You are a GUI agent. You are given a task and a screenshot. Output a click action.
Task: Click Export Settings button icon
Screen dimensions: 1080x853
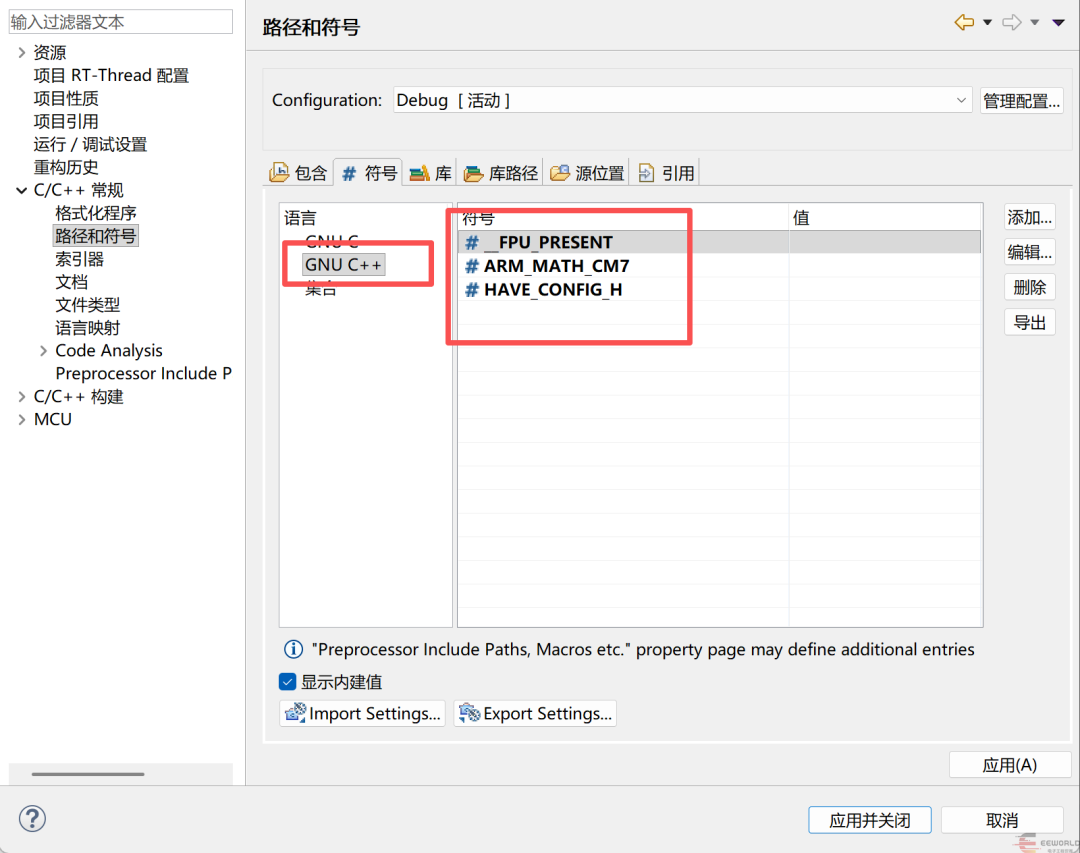(470, 712)
